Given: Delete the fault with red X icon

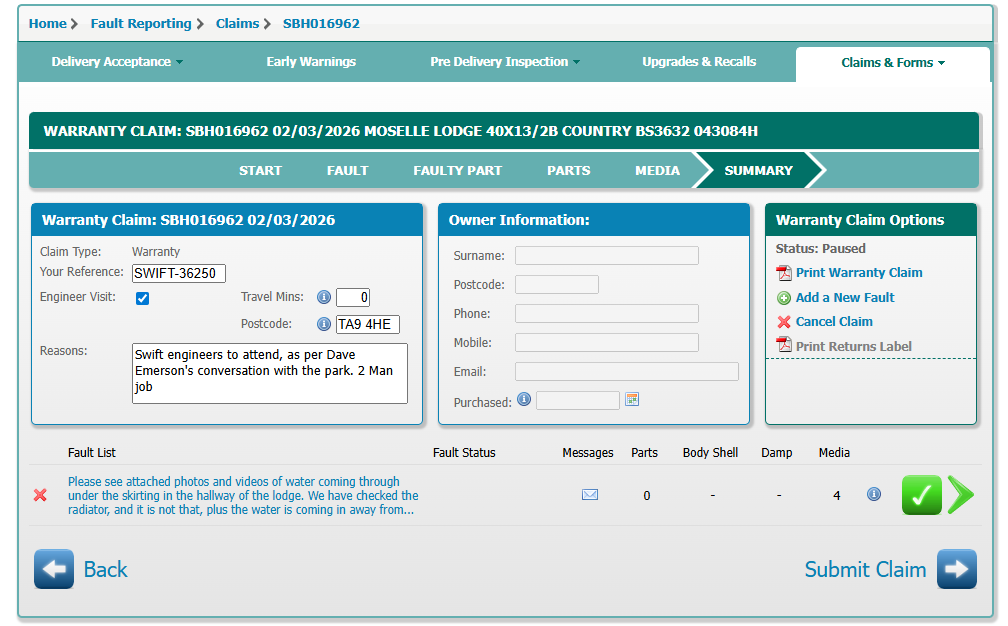Looking at the screenshot, I should pos(40,495).
